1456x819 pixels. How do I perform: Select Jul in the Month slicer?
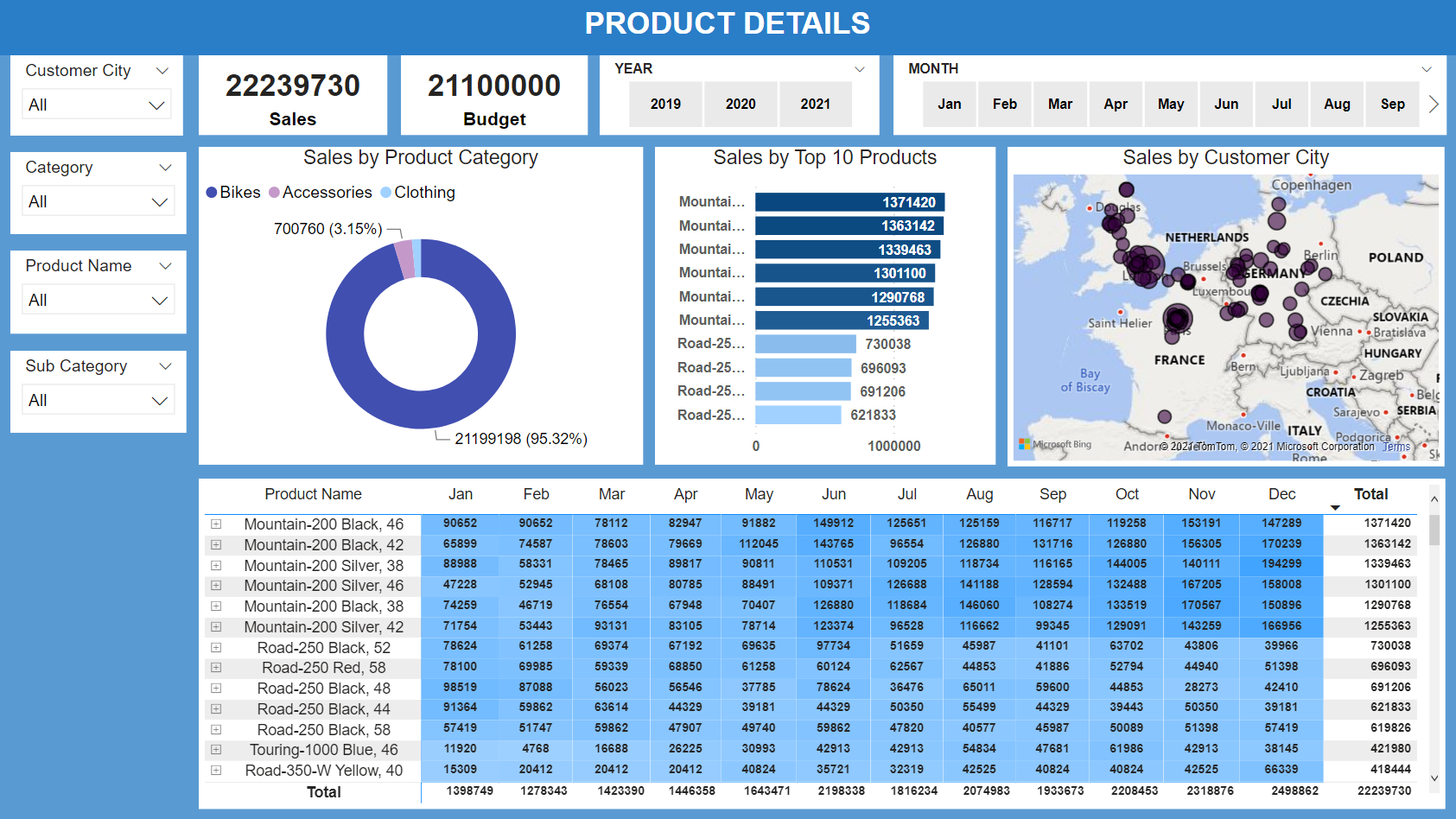[x=1281, y=104]
